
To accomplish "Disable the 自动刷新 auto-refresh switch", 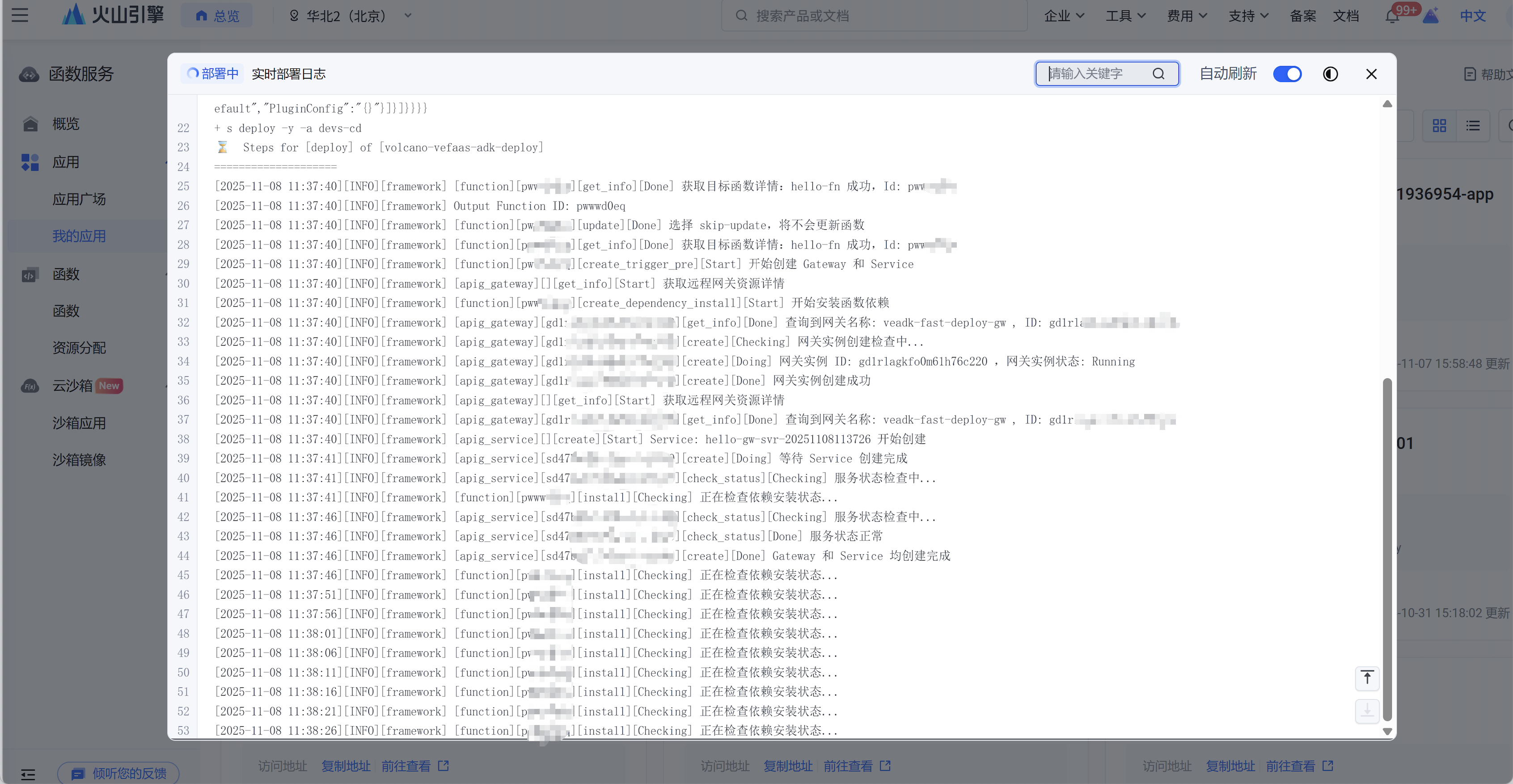I will pos(1287,74).
